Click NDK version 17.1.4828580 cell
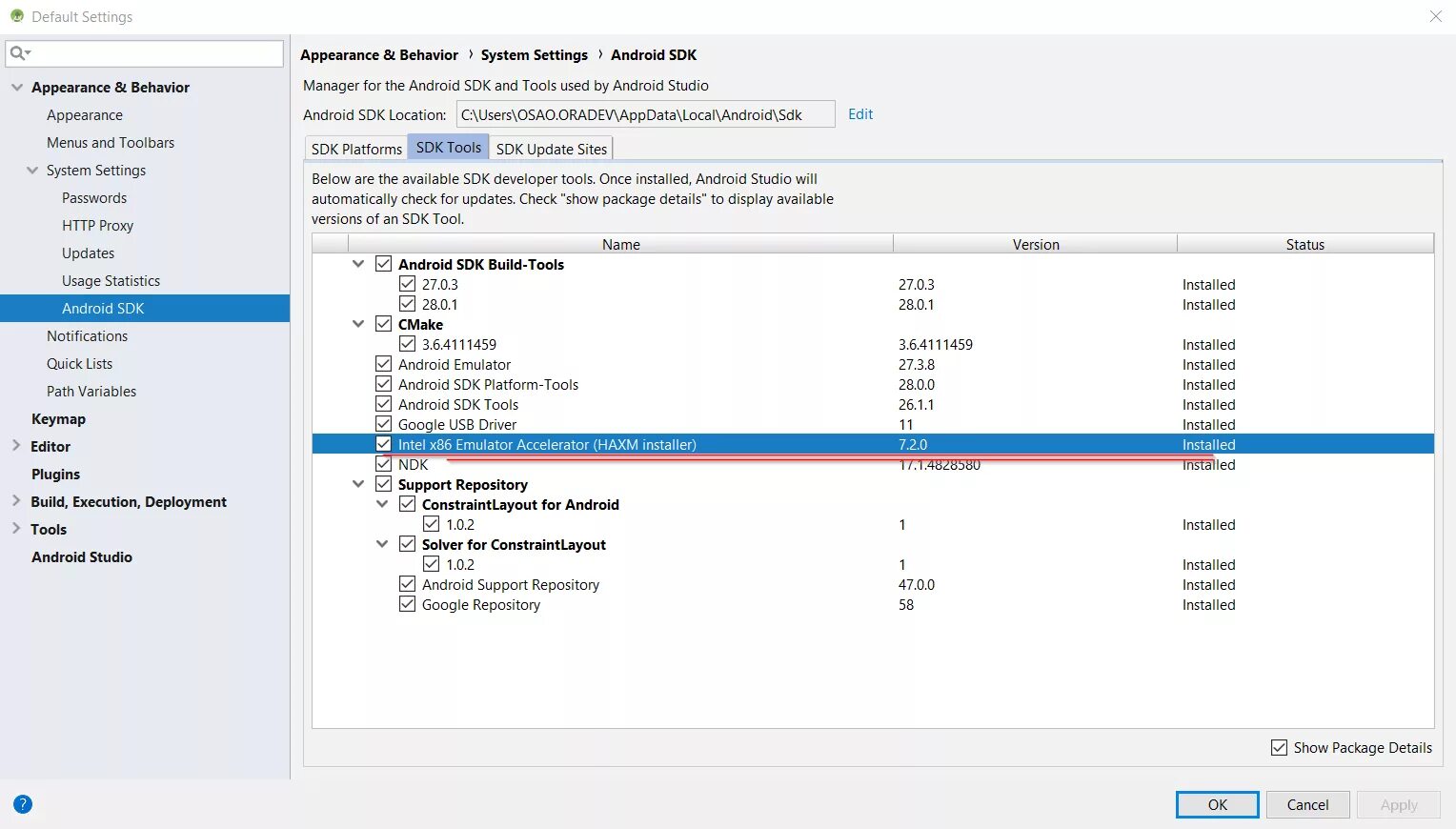The height and width of the screenshot is (829, 1456). coord(939,464)
